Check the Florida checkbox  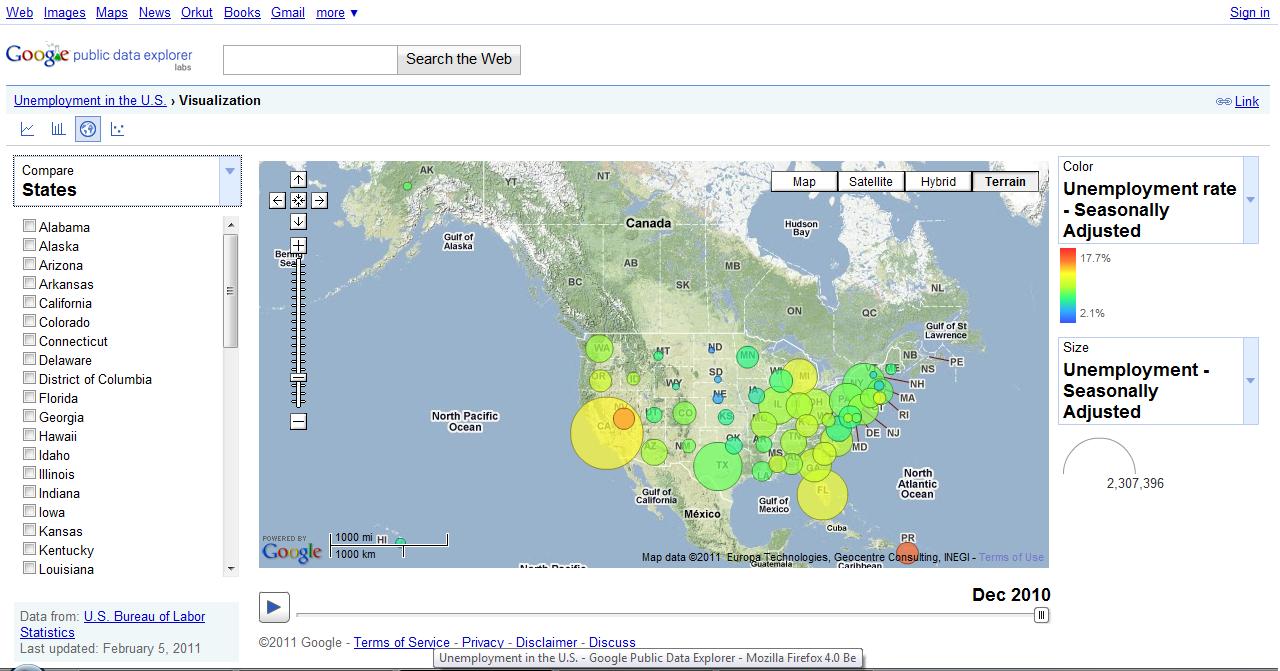[30, 397]
